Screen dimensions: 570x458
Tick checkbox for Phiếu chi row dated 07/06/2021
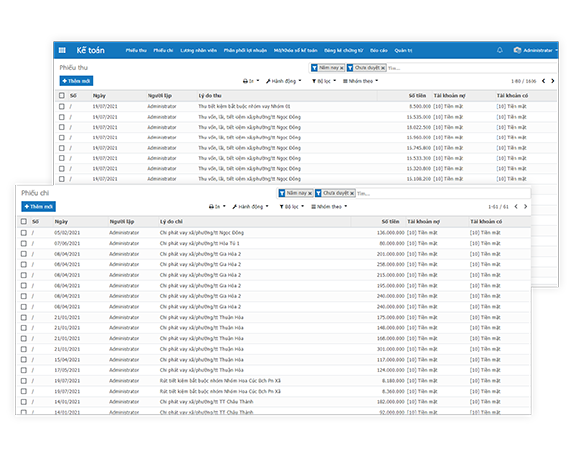24,243
